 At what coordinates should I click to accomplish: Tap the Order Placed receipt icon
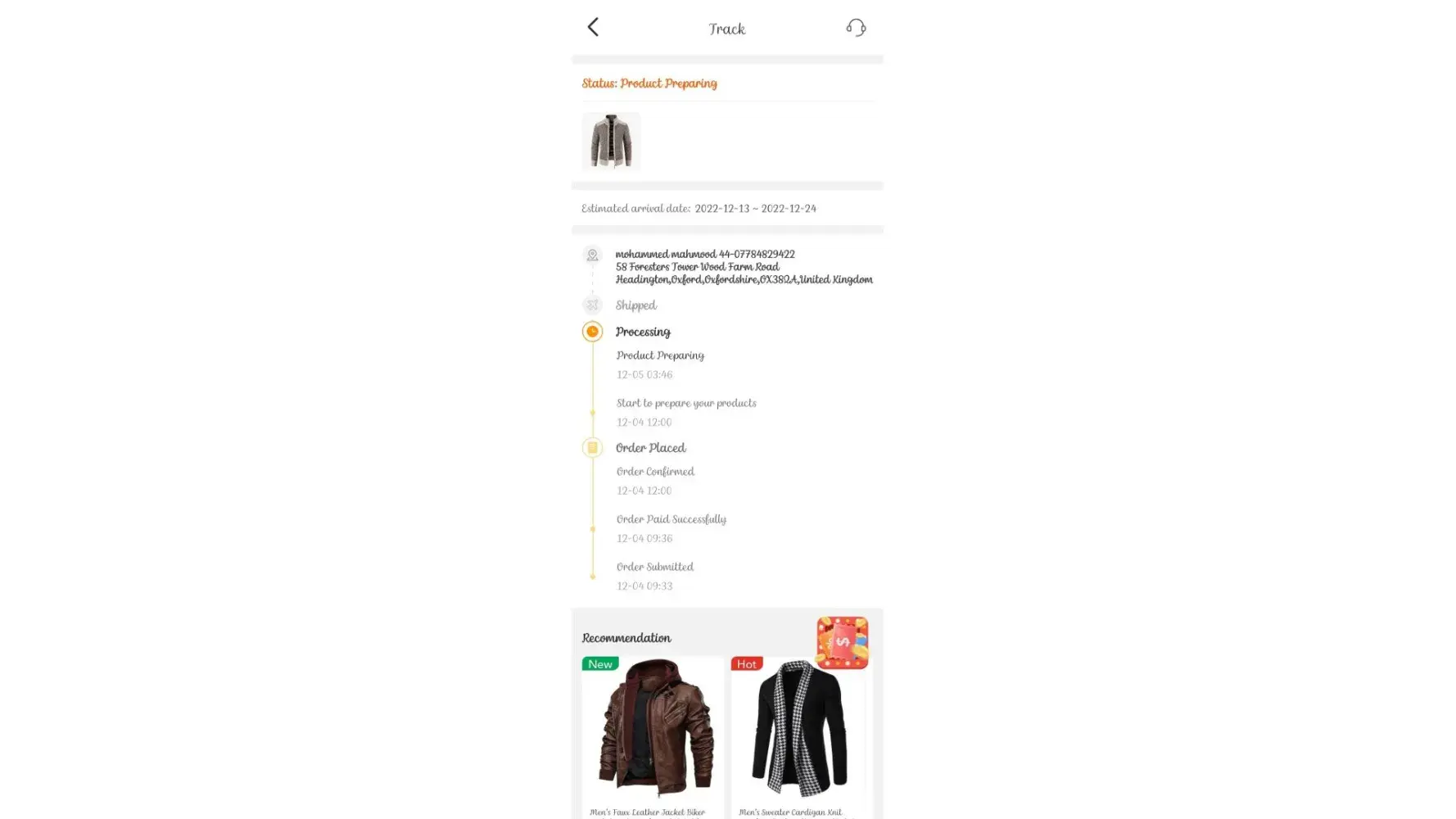pyautogui.click(x=592, y=447)
